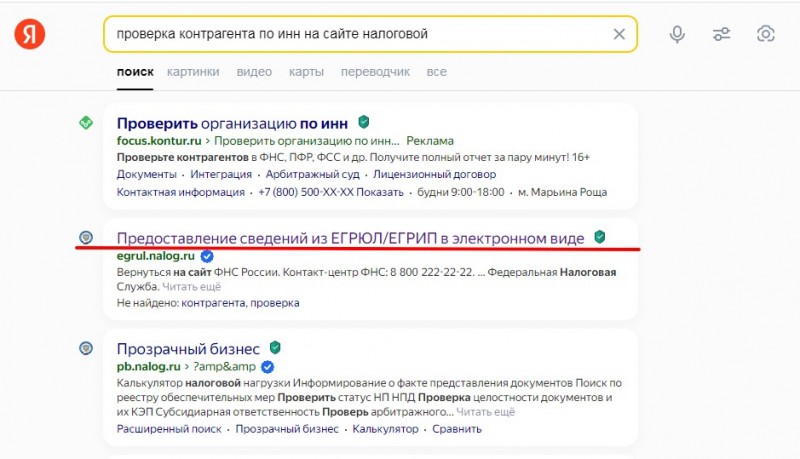Open the Сравнить sitelink
This screenshot has width=800, height=459.
point(457,429)
